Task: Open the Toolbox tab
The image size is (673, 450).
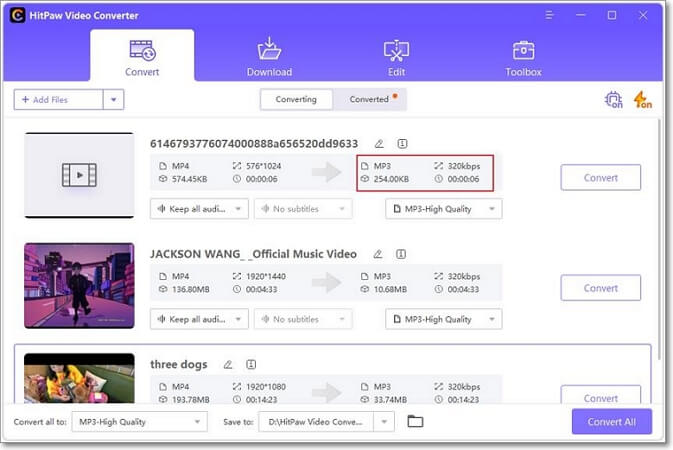Action: [523, 56]
